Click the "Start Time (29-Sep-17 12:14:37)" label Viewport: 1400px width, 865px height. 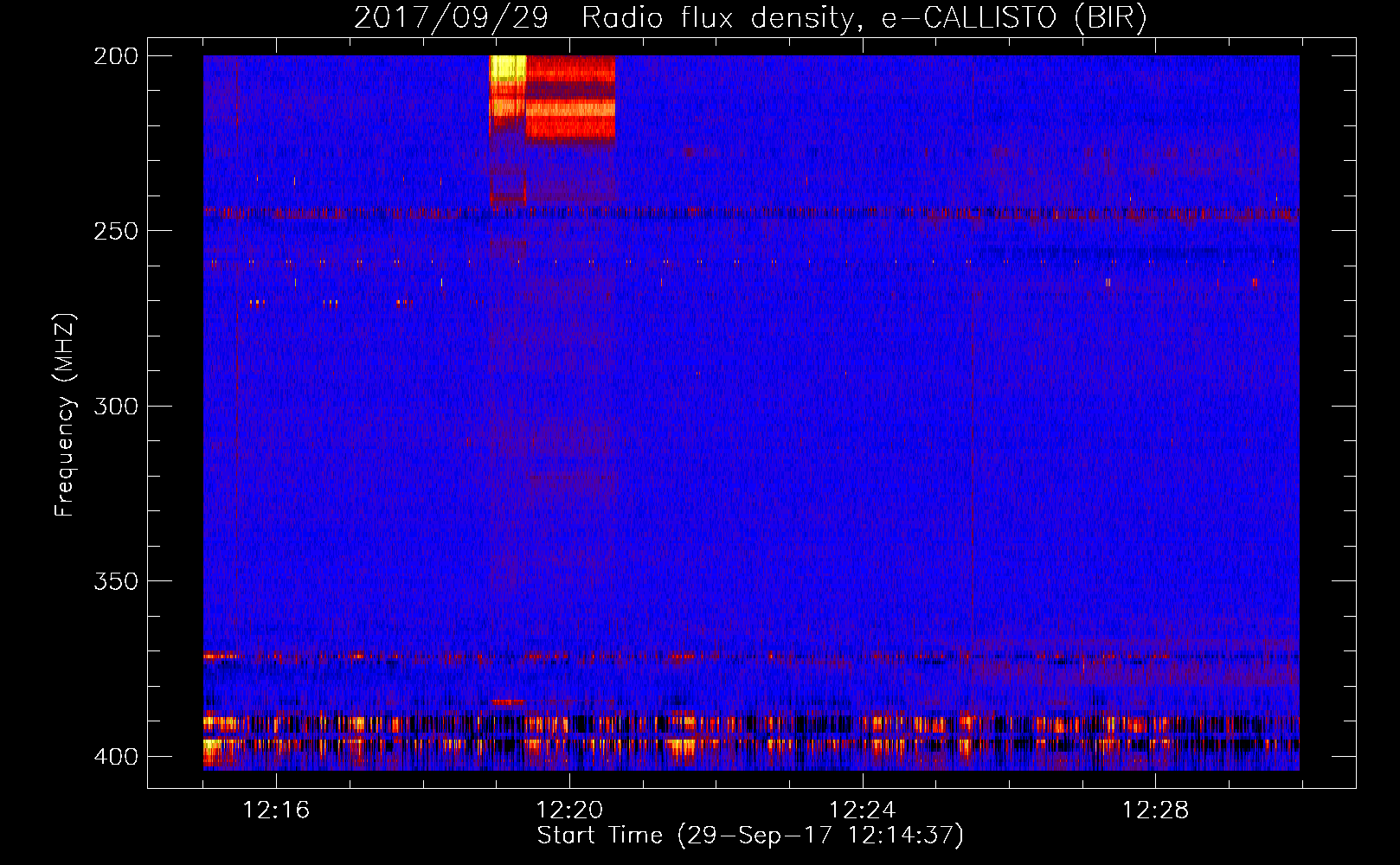(x=750, y=836)
